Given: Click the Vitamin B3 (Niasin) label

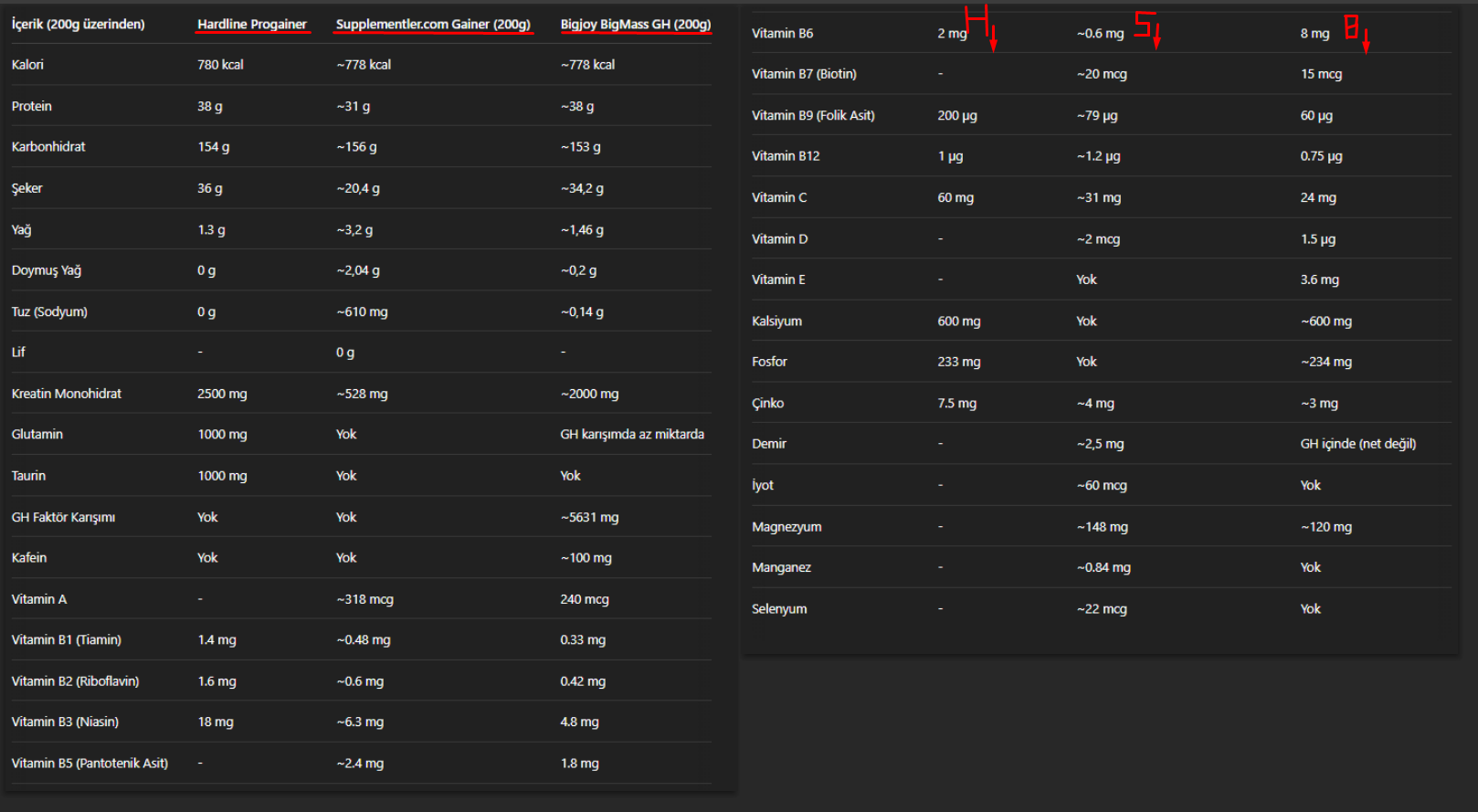Looking at the screenshot, I should click(x=66, y=722).
